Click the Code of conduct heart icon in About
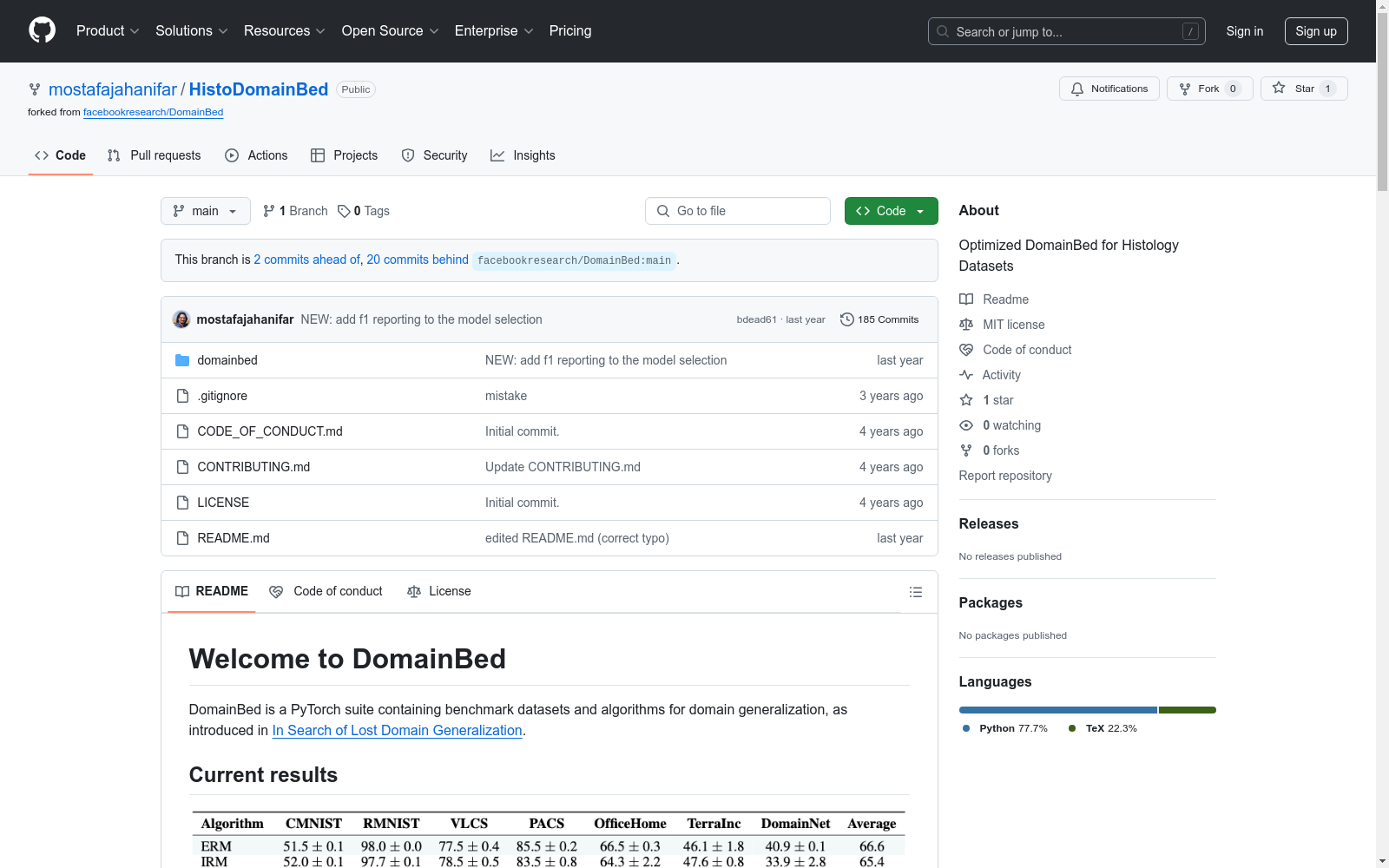1389x868 pixels. coord(966,350)
